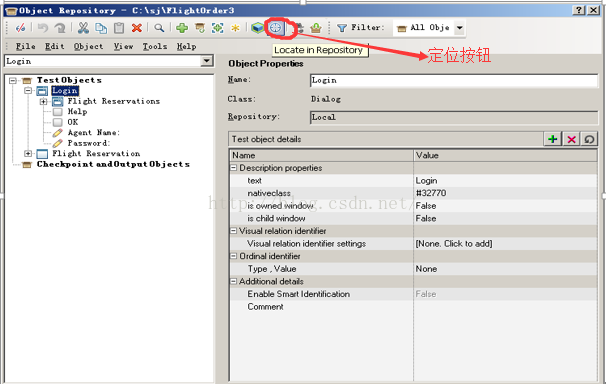The image size is (606, 384).
Task: Add objects with the green plus toolbar icon
Action: tap(182, 28)
